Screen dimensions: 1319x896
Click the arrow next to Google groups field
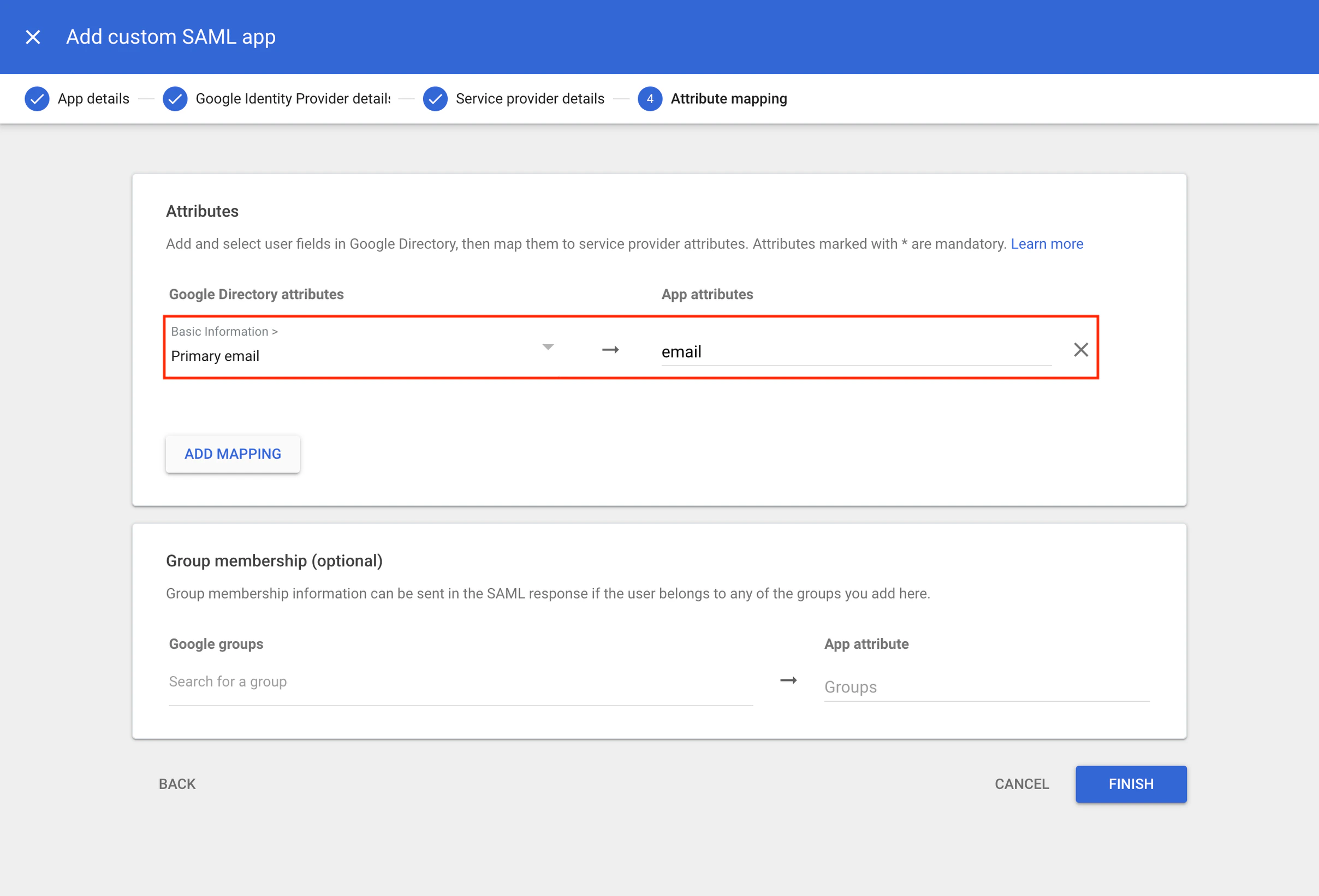pyautogui.click(x=788, y=680)
